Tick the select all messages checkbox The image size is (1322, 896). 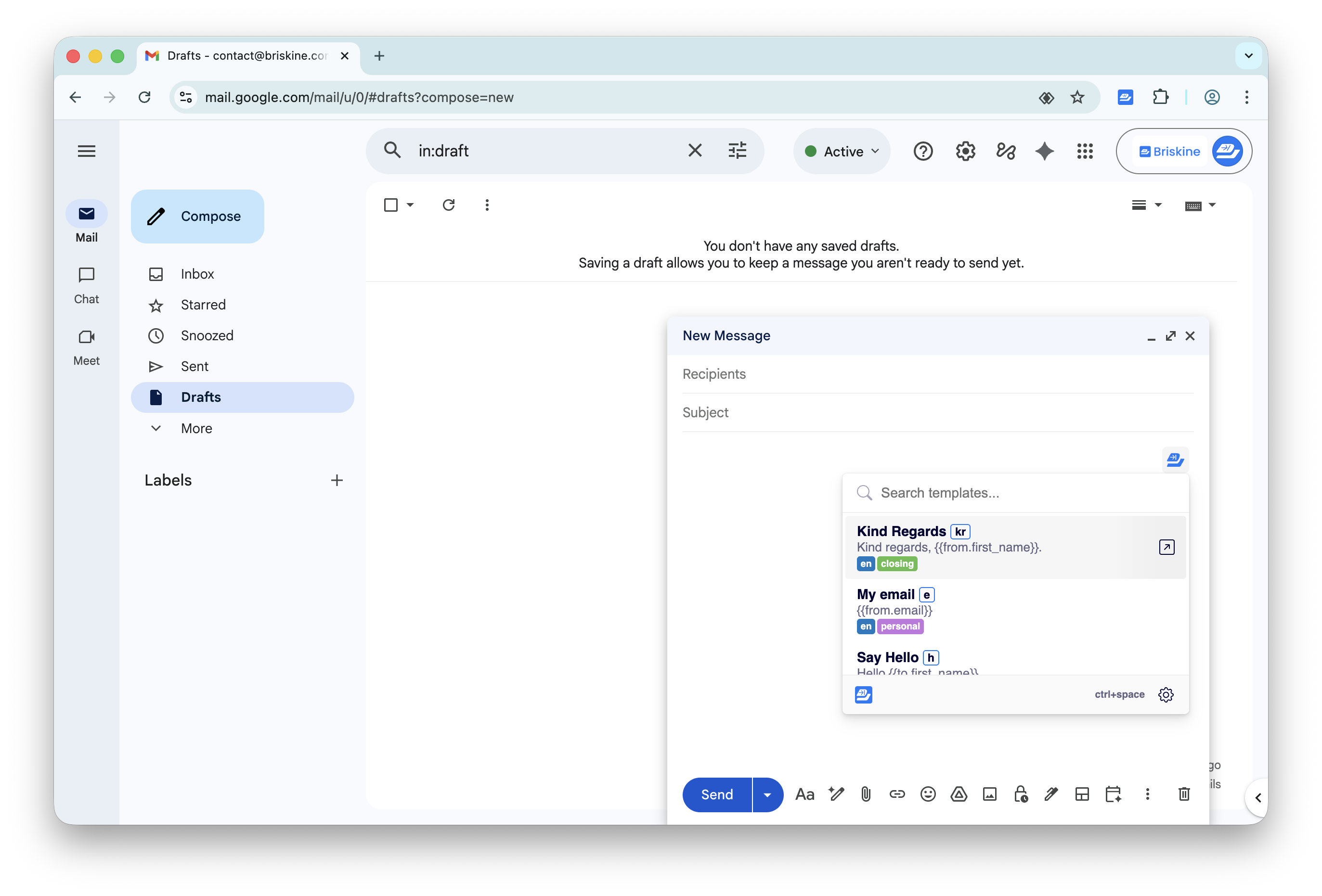(x=391, y=205)
